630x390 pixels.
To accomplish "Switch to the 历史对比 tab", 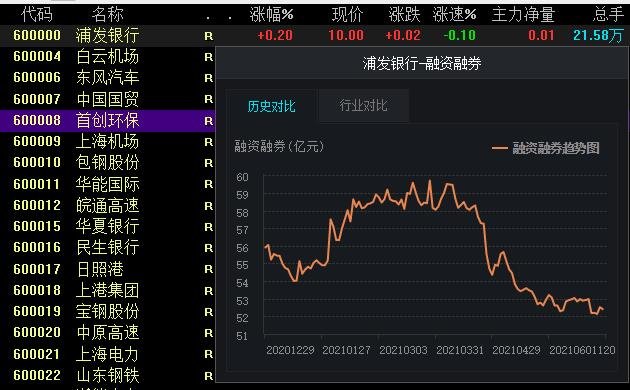I will click(272, 106).
